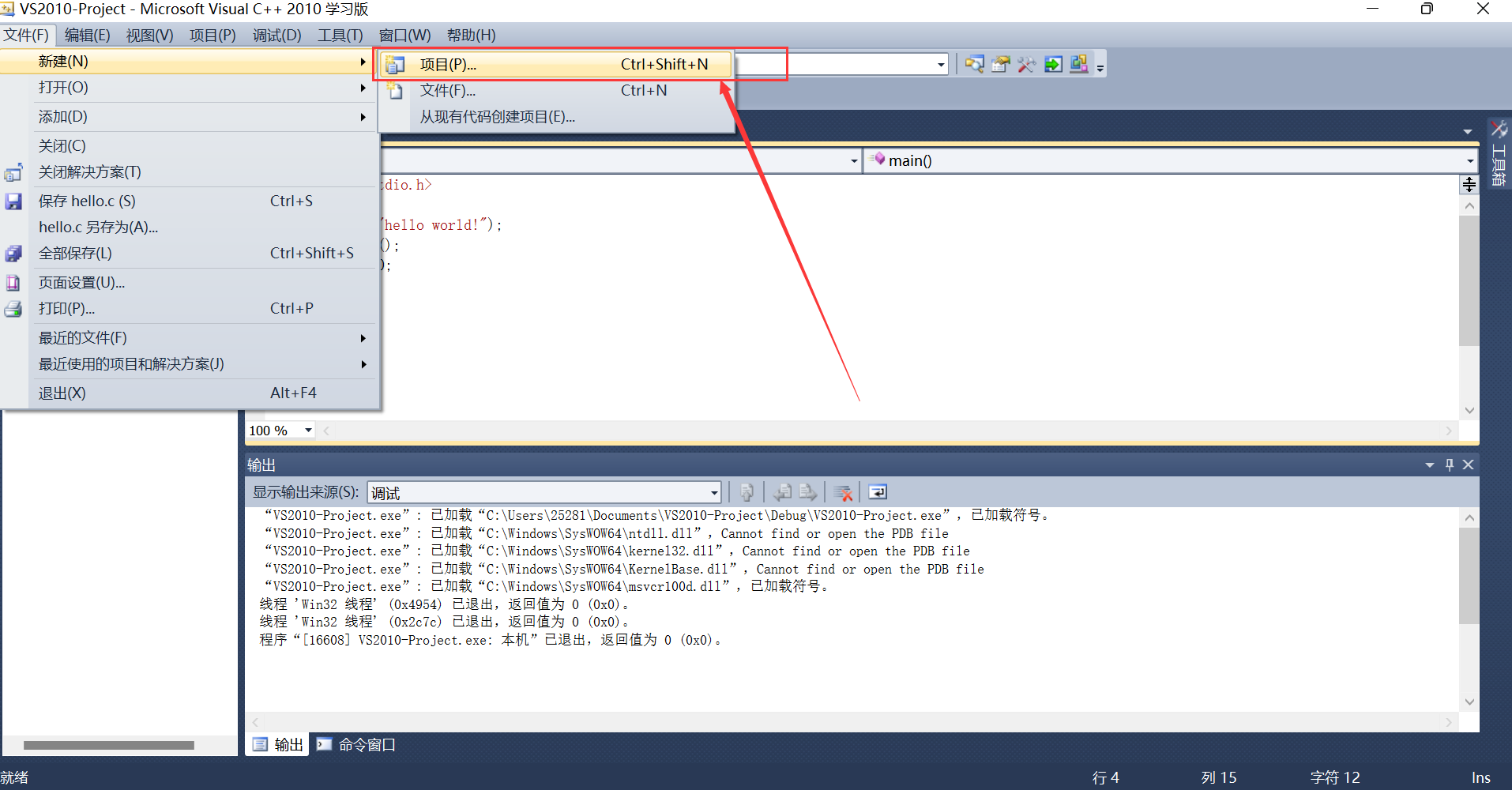Clear all output with the red X icon
The width and height of the screenshot is (1512, 790).
pyautogui.click(x=843, y=493)
